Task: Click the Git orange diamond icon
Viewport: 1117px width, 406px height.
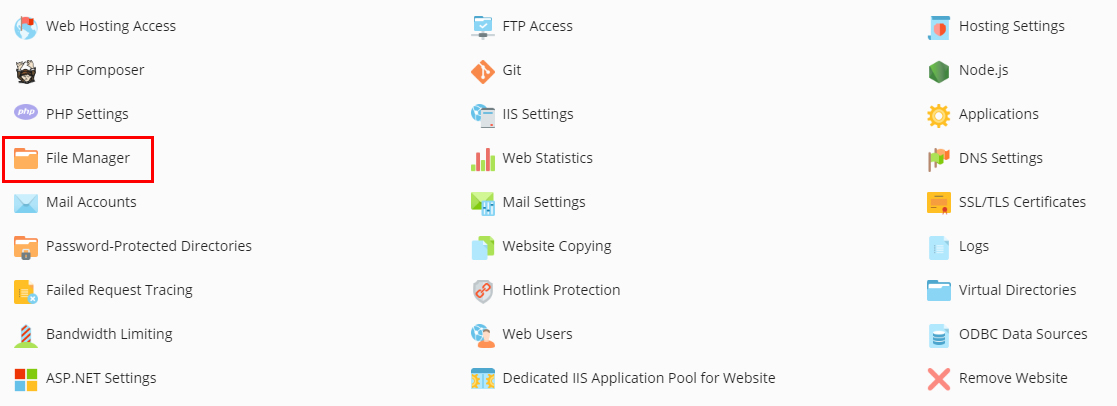Action: pos(482,71)
